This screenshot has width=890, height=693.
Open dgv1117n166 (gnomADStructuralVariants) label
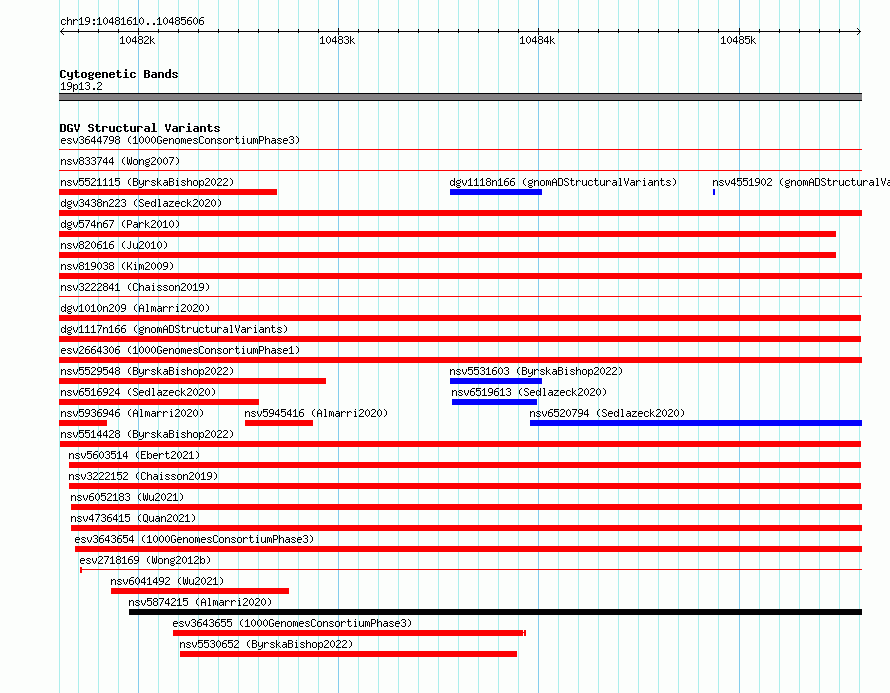pyautogui.click(x=174, y=329)
